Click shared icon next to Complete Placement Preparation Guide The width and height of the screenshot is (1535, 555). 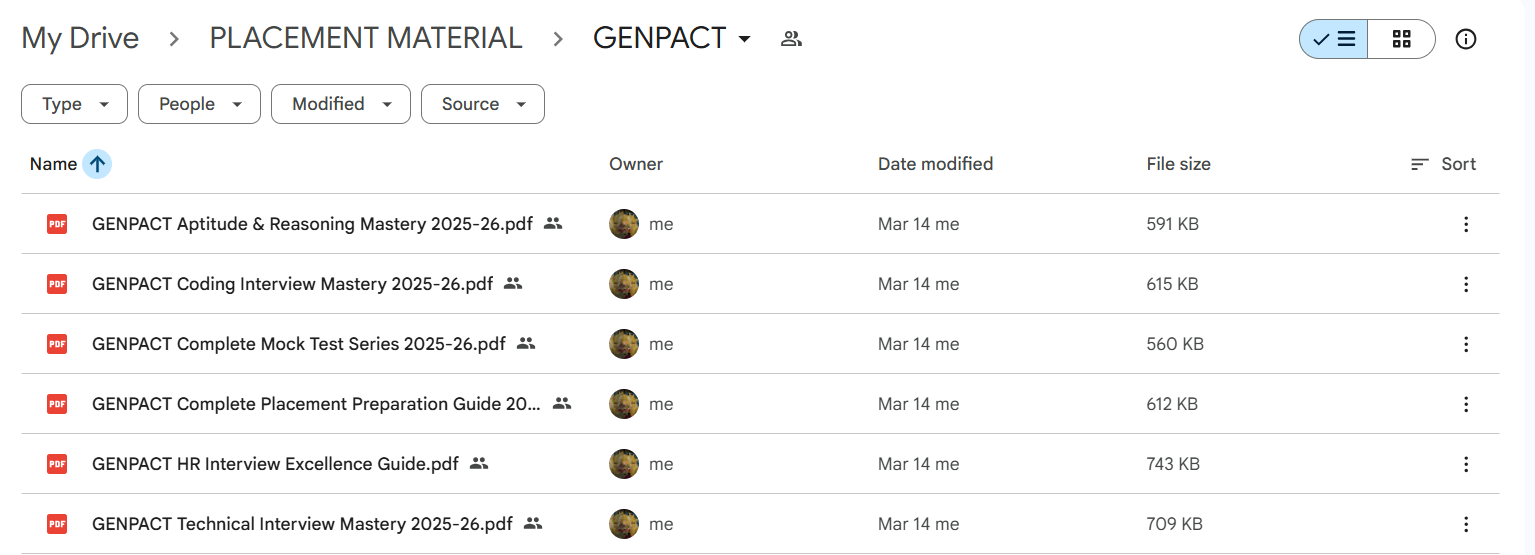pos(562,404)
